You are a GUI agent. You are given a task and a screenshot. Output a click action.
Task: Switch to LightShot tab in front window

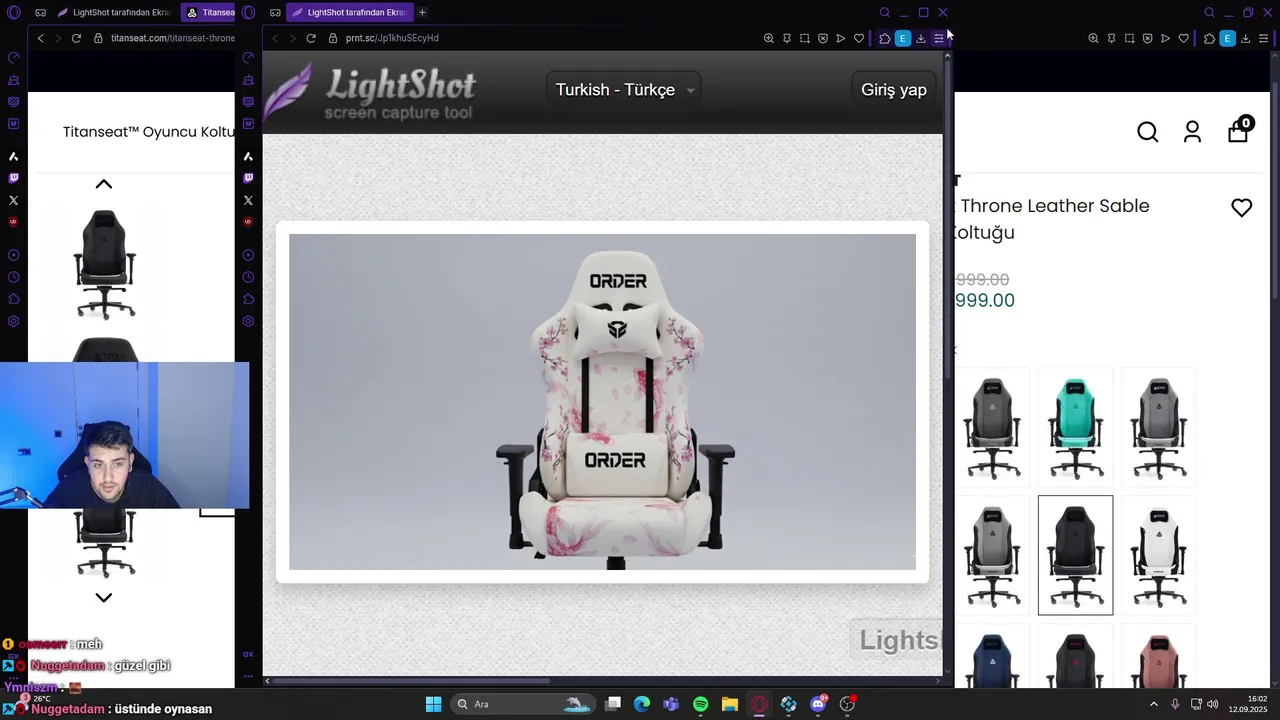tap(349, 12)
